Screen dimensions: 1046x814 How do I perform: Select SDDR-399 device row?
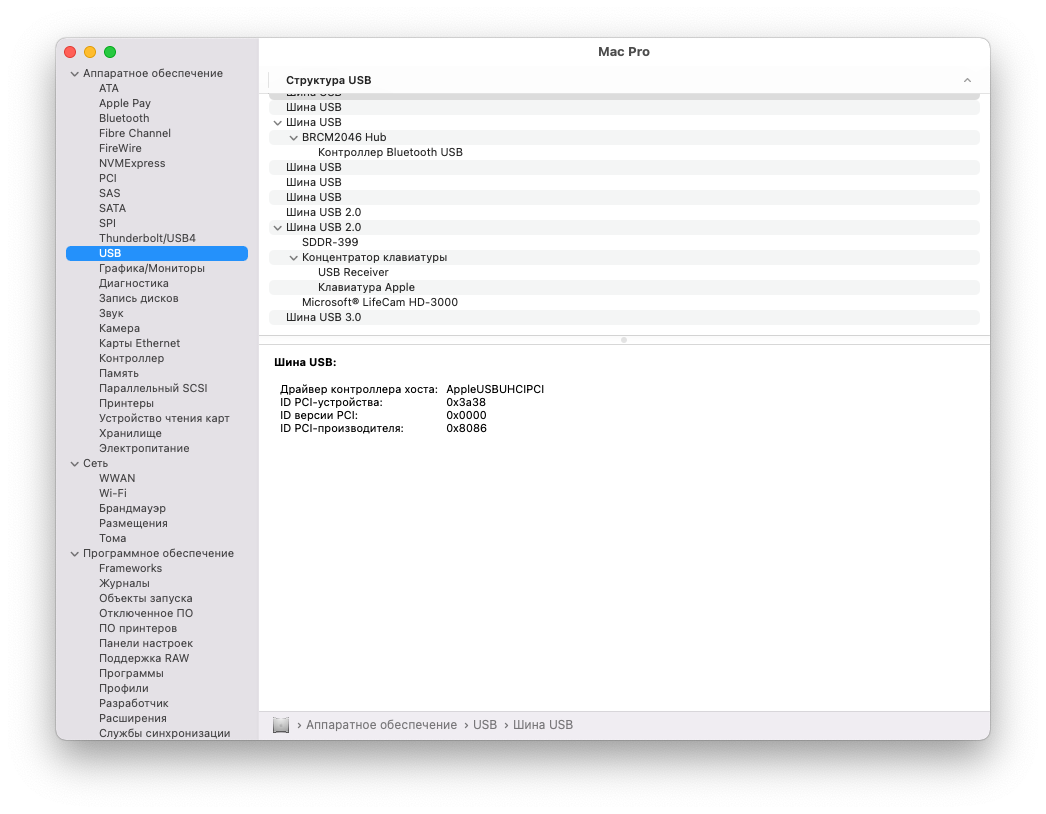tap(624, 243)
